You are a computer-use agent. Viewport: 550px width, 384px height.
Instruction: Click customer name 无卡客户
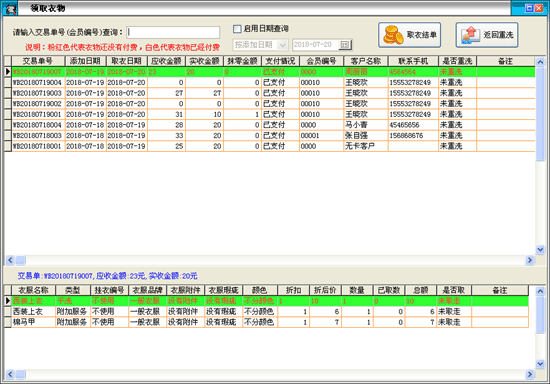click(360, 146)
